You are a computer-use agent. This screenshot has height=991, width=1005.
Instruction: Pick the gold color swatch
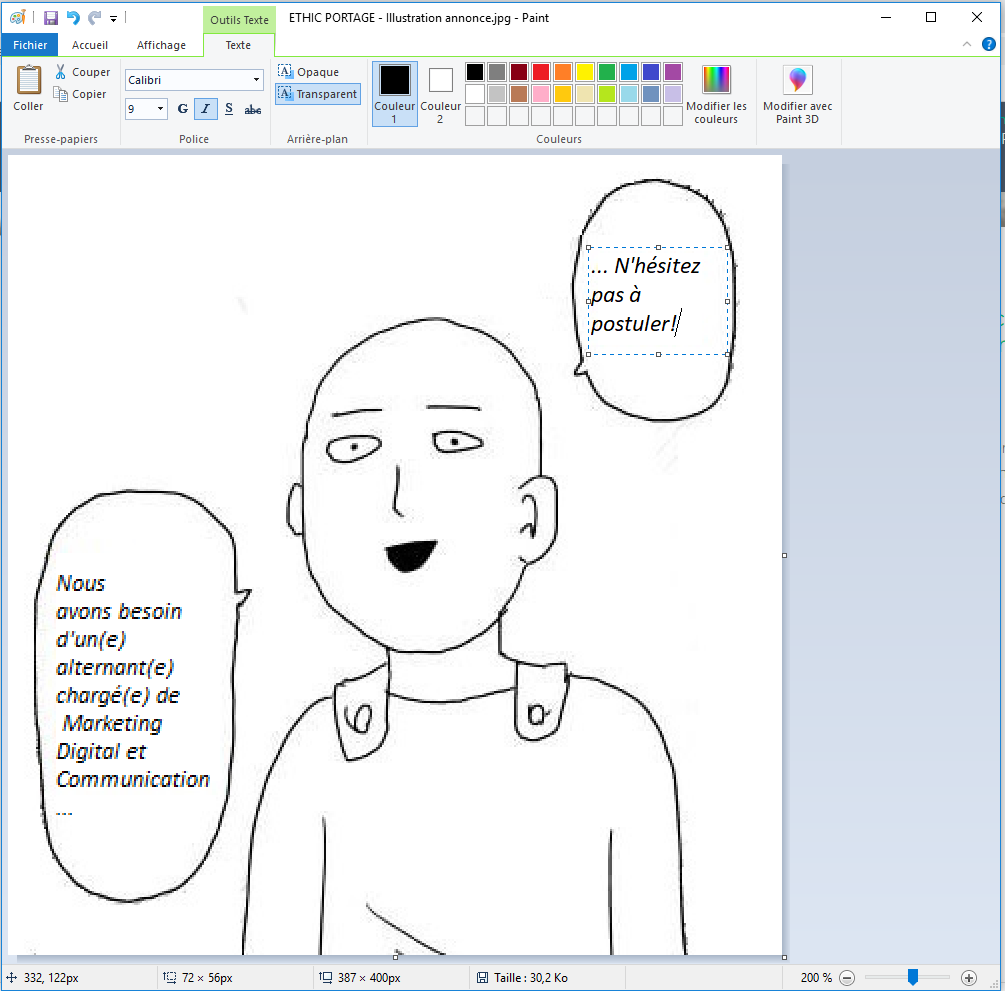point(563,94)
